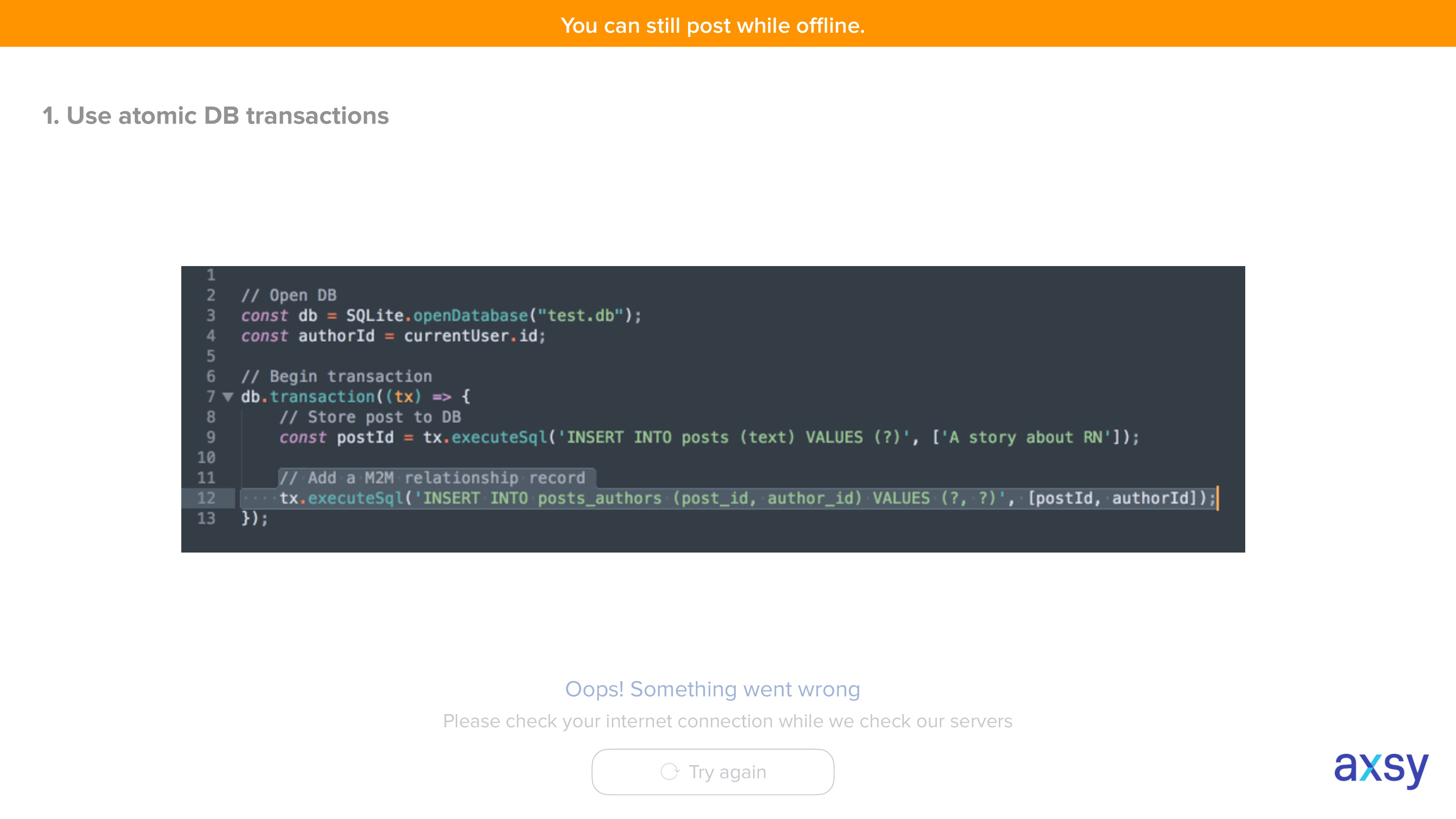
Task: Click the closing '});' on line 13
Action: (x=255, y=518)
